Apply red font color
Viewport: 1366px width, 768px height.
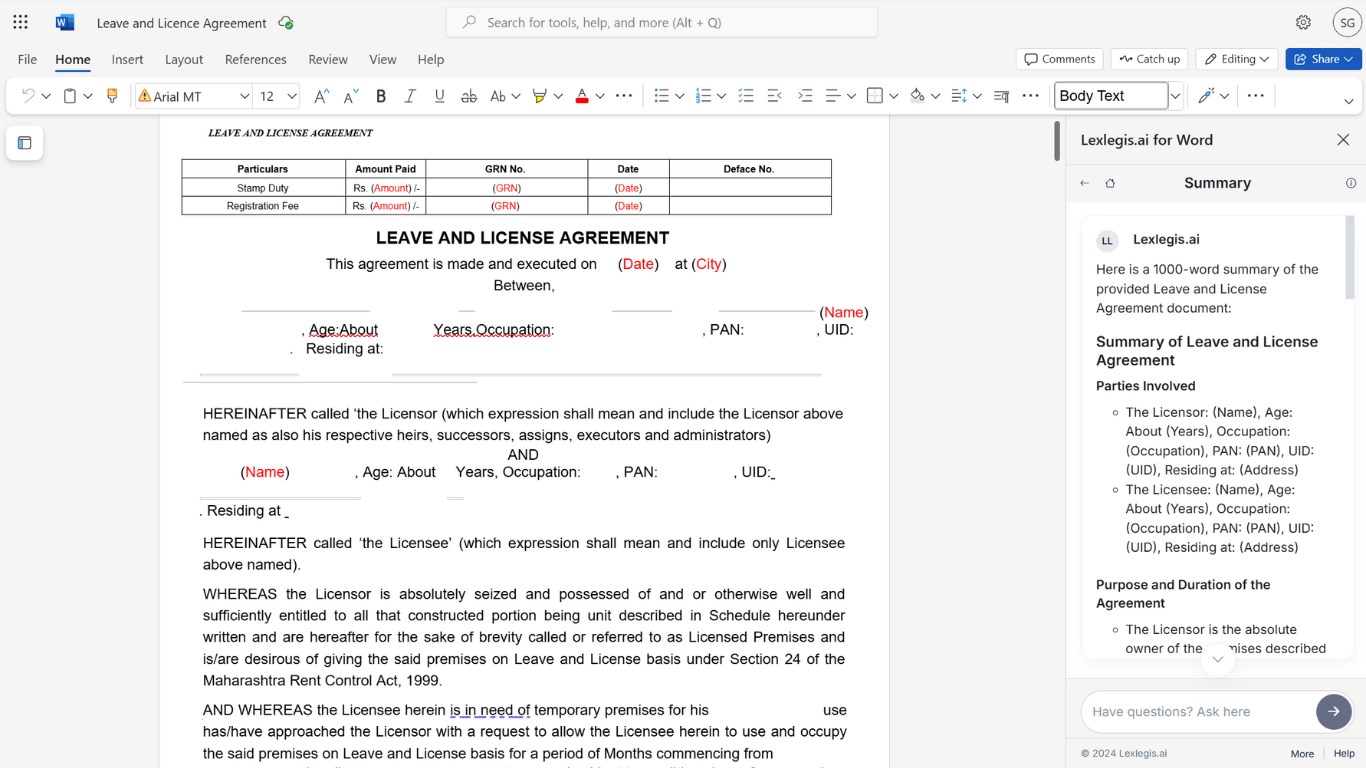tap(582, 96)
